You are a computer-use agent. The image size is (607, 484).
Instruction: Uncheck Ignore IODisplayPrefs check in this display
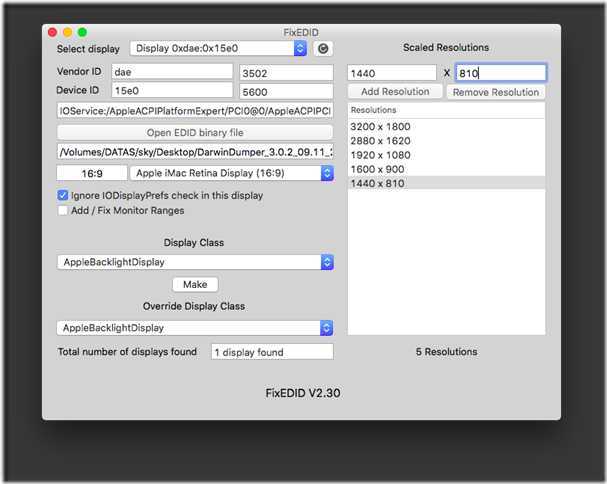pos(62,195)
